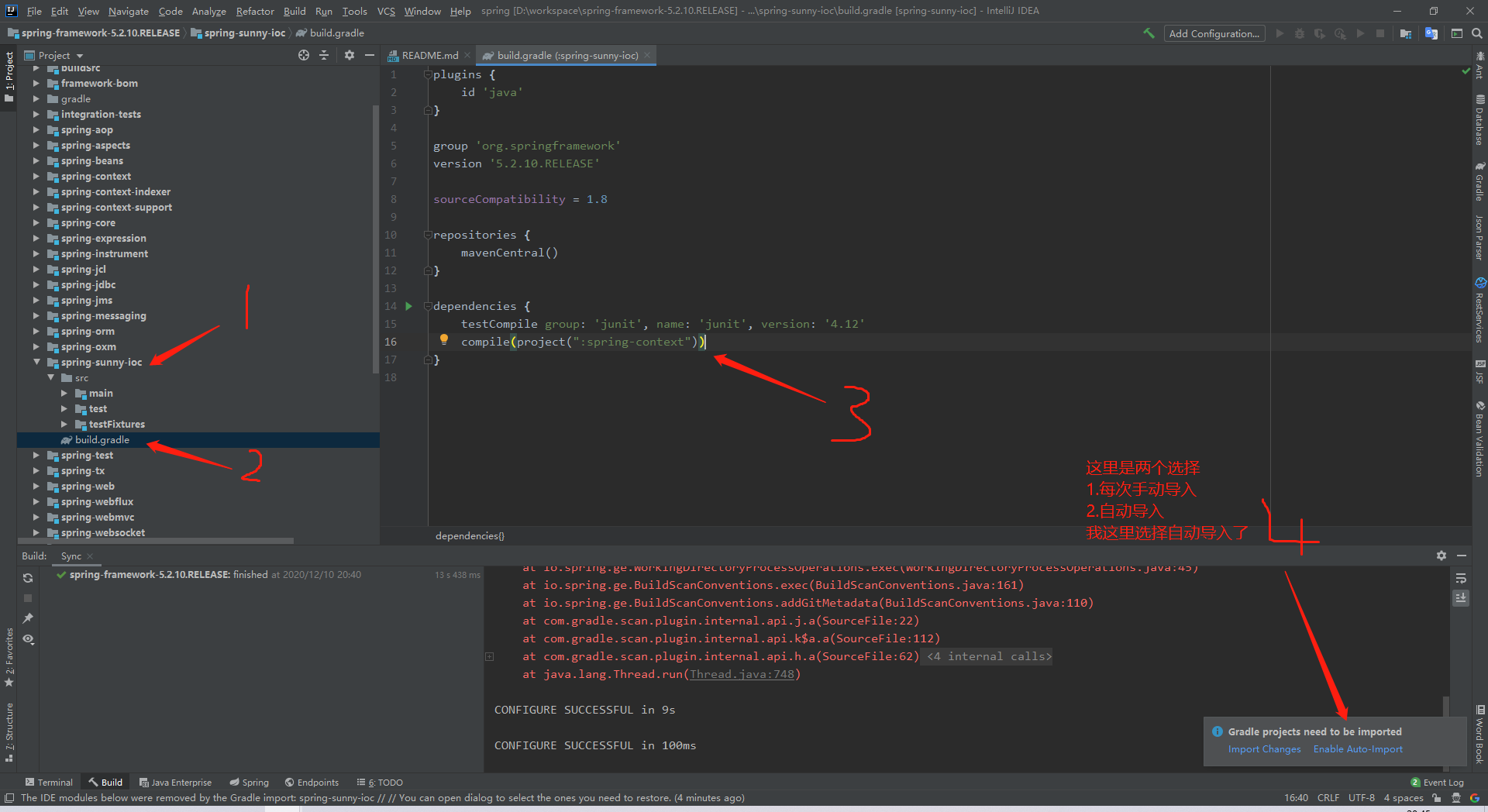This screenshot has height=812, width=1488.
Task: Toggle the Z: Structure side tab
Action: pos(9,732)
